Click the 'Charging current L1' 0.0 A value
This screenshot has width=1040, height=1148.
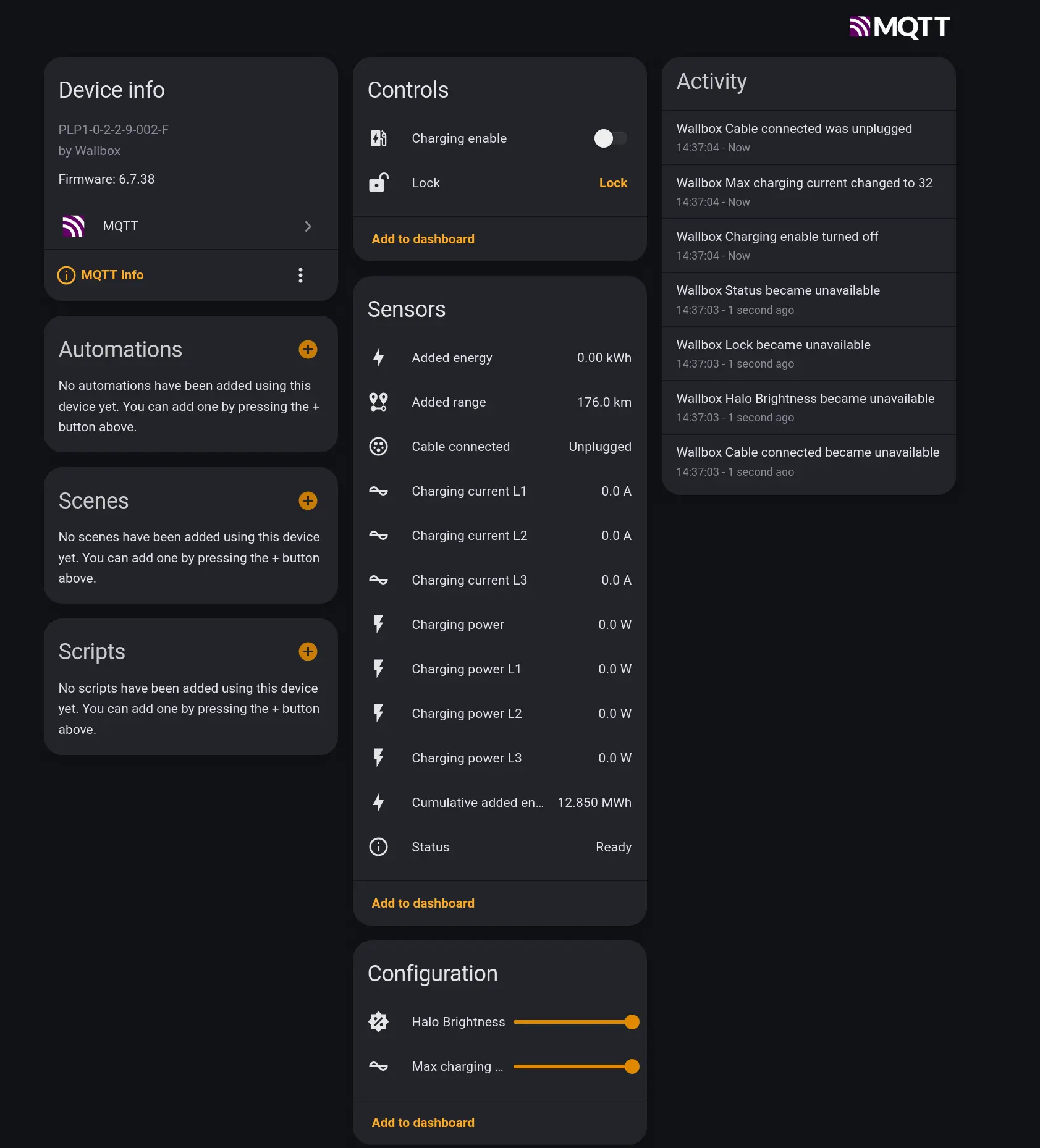coord(616,491)
